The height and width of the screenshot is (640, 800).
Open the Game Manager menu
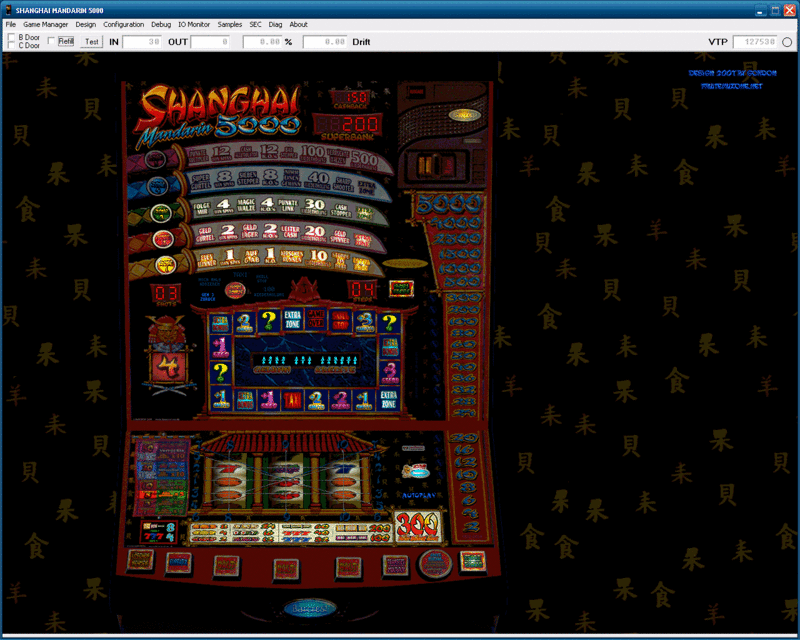pos(45,24)
